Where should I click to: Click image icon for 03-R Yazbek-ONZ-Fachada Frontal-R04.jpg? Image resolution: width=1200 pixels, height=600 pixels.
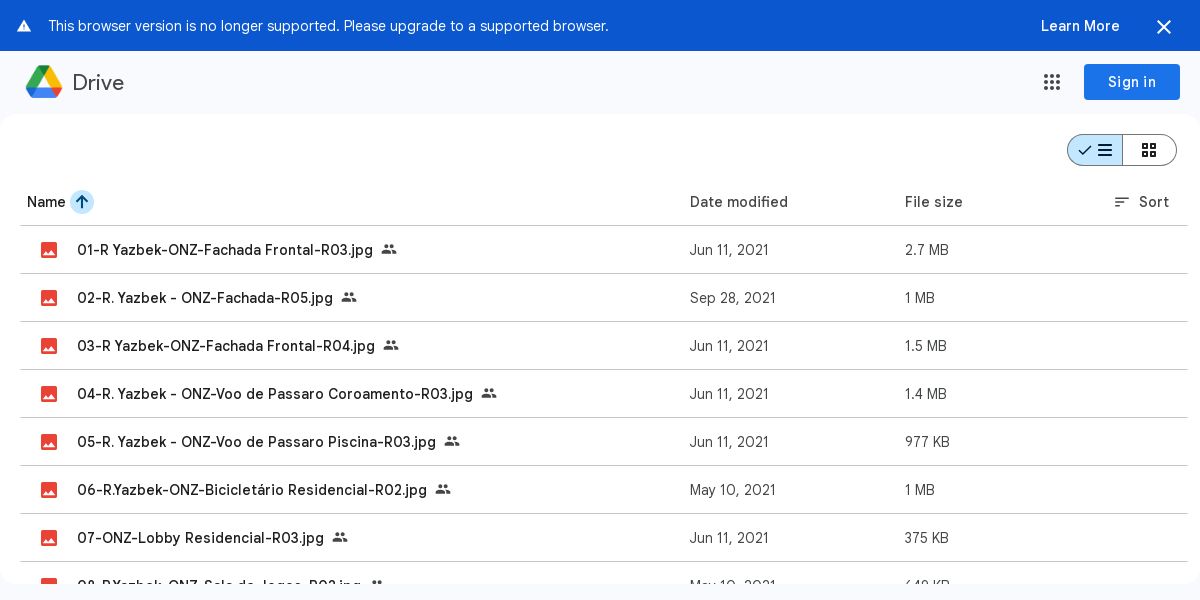(x=49, y=346)
